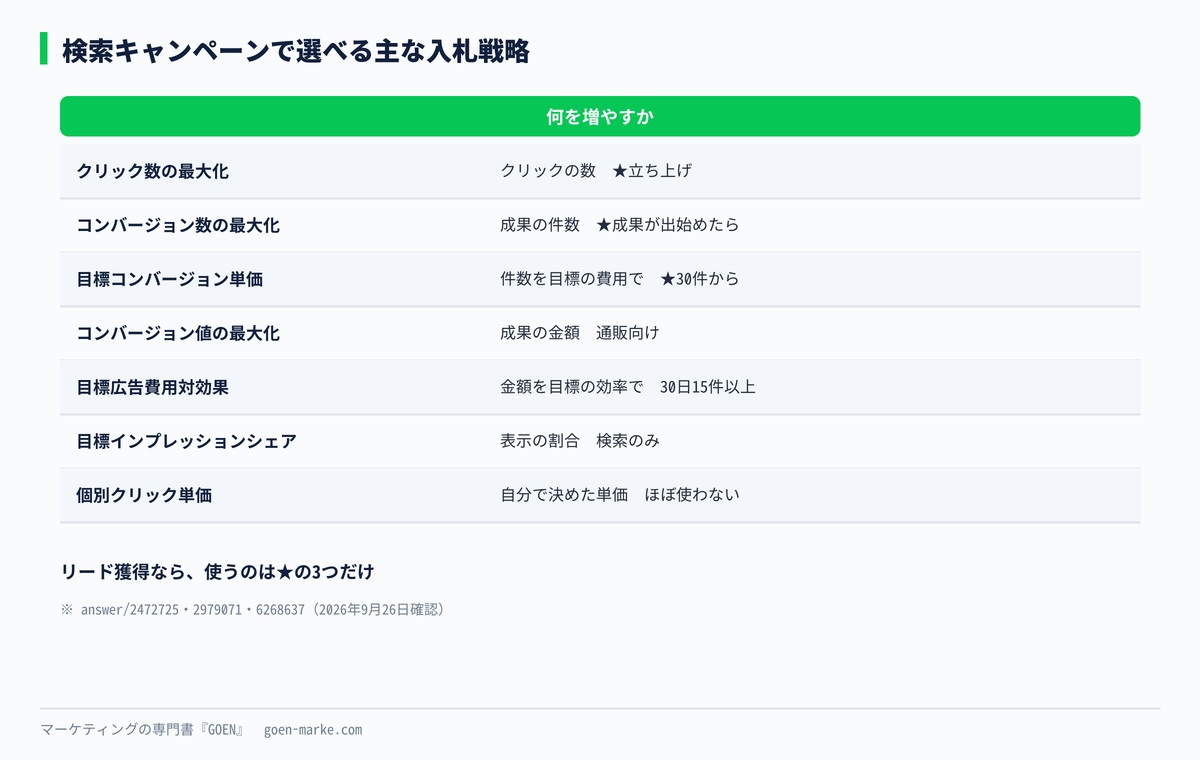Click the cell 'クリックの数 ★立ち上げ'
The image size is (1200, 760).
[596, 171]
